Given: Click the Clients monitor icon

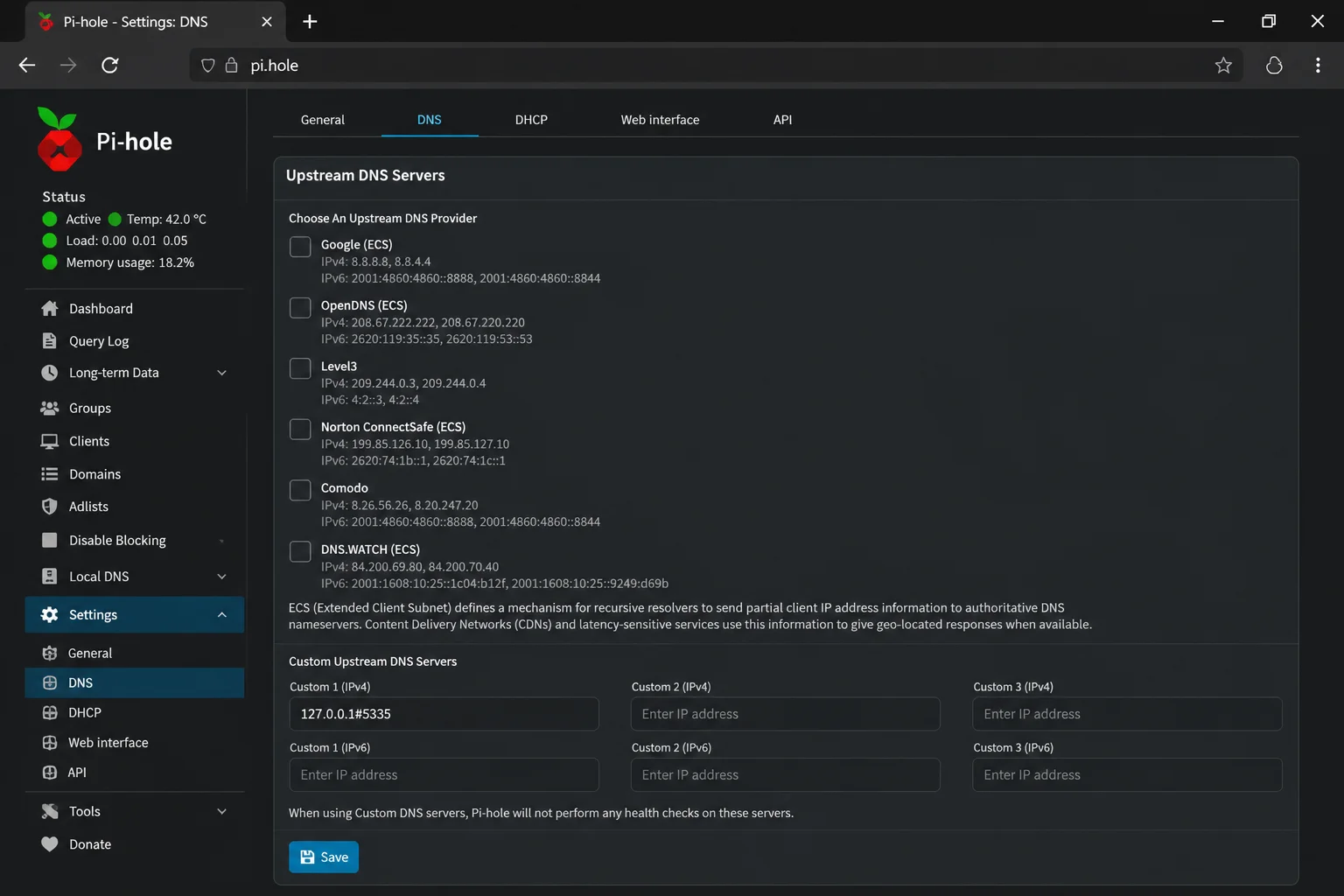Looking at the screenshot, I should tap(50, 441).
